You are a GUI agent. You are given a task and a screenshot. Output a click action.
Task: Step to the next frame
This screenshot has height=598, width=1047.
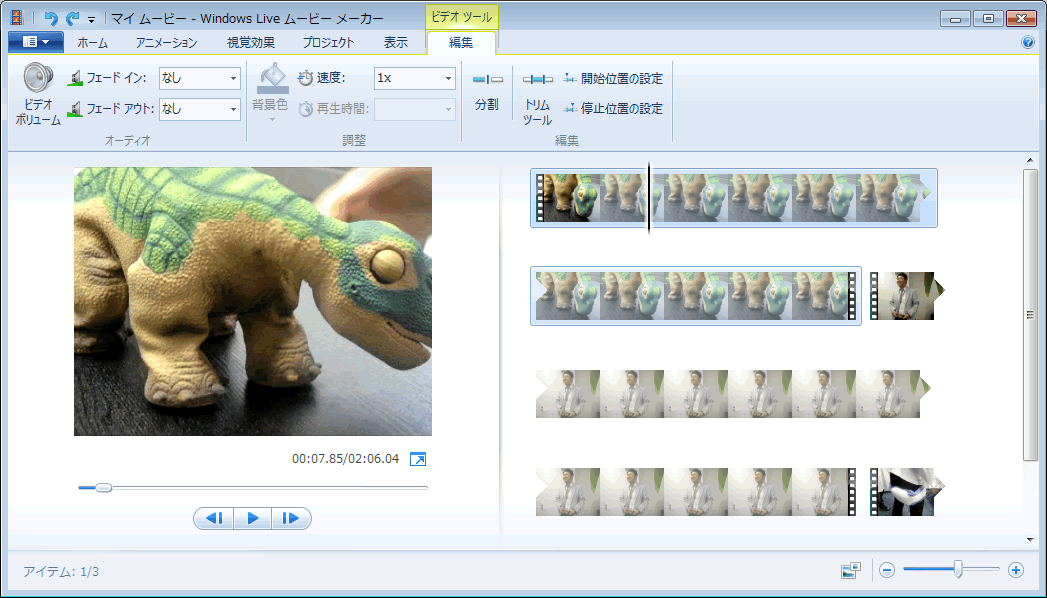coord(291,518)
